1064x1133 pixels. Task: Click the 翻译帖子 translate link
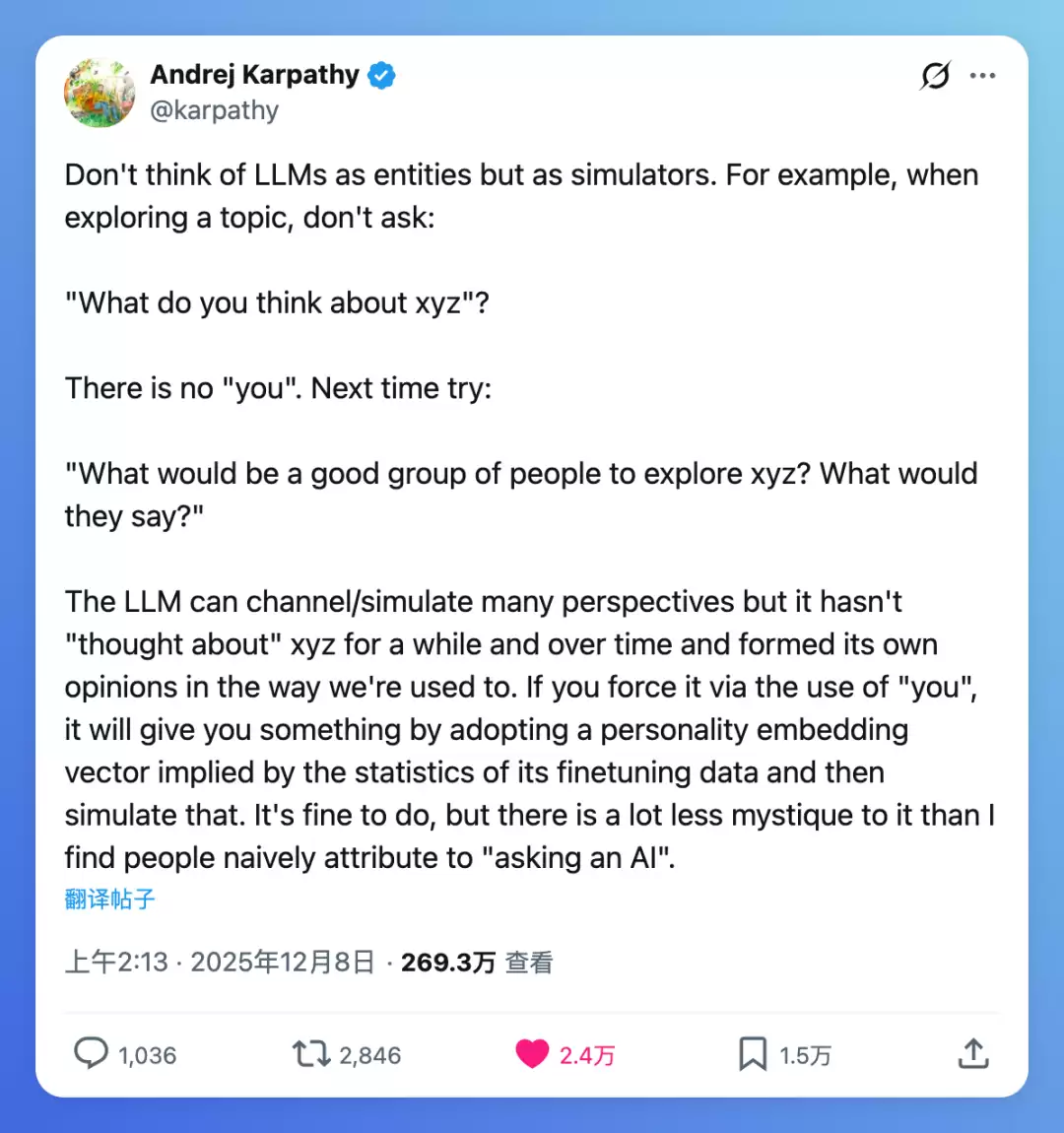coord(109,899)
